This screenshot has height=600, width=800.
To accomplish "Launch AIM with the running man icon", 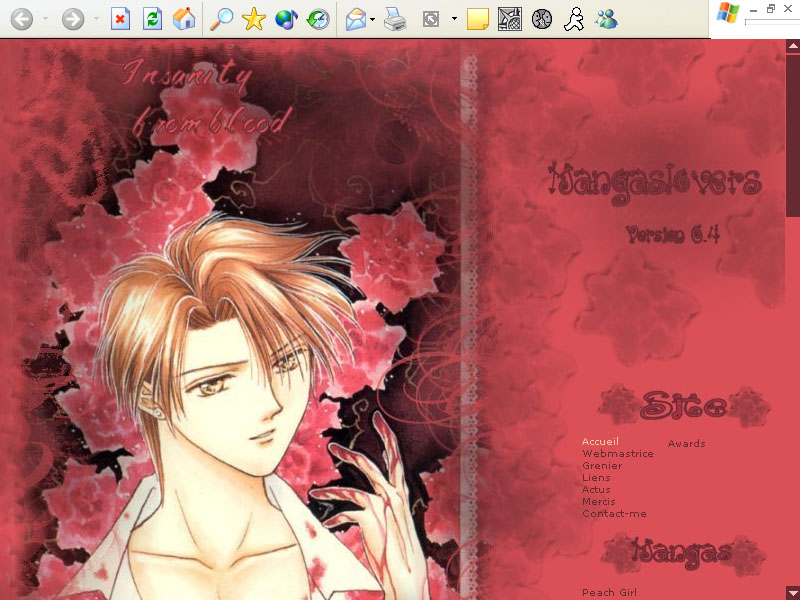I will point(574,20).
